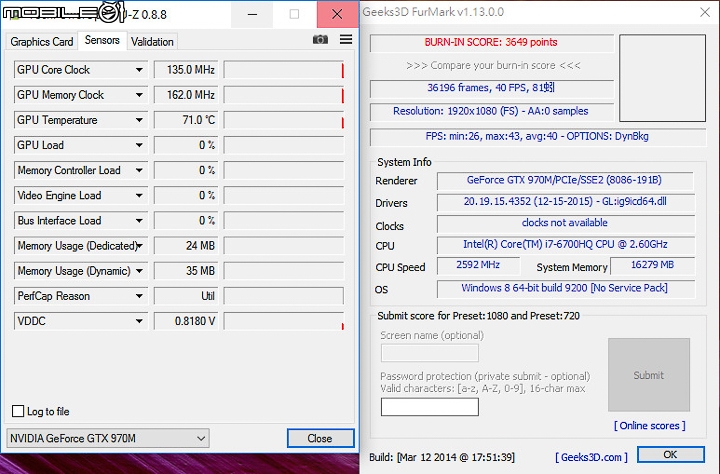
Task: Click the BURN-IN SCORE 3649 points text
Action: (491, 42)
